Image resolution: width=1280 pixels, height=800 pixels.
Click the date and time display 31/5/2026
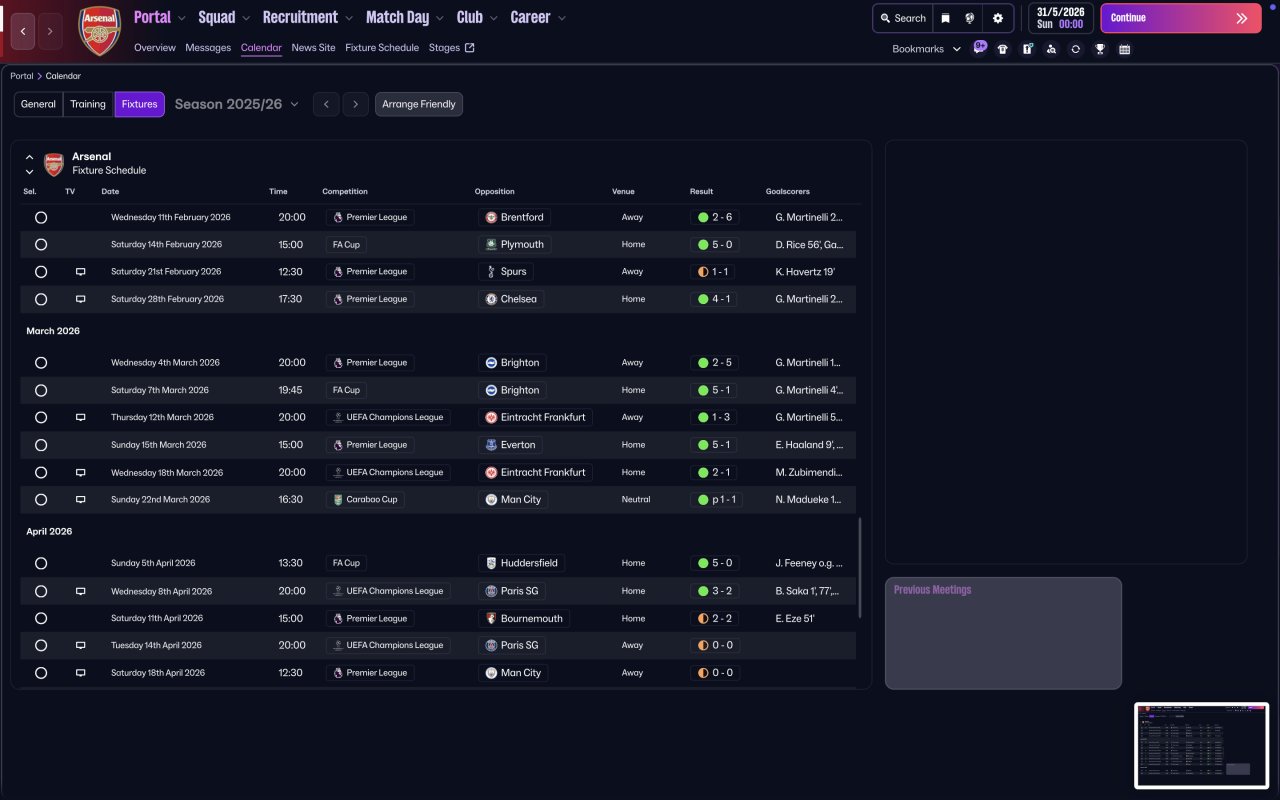click(x=1061, y=18)
